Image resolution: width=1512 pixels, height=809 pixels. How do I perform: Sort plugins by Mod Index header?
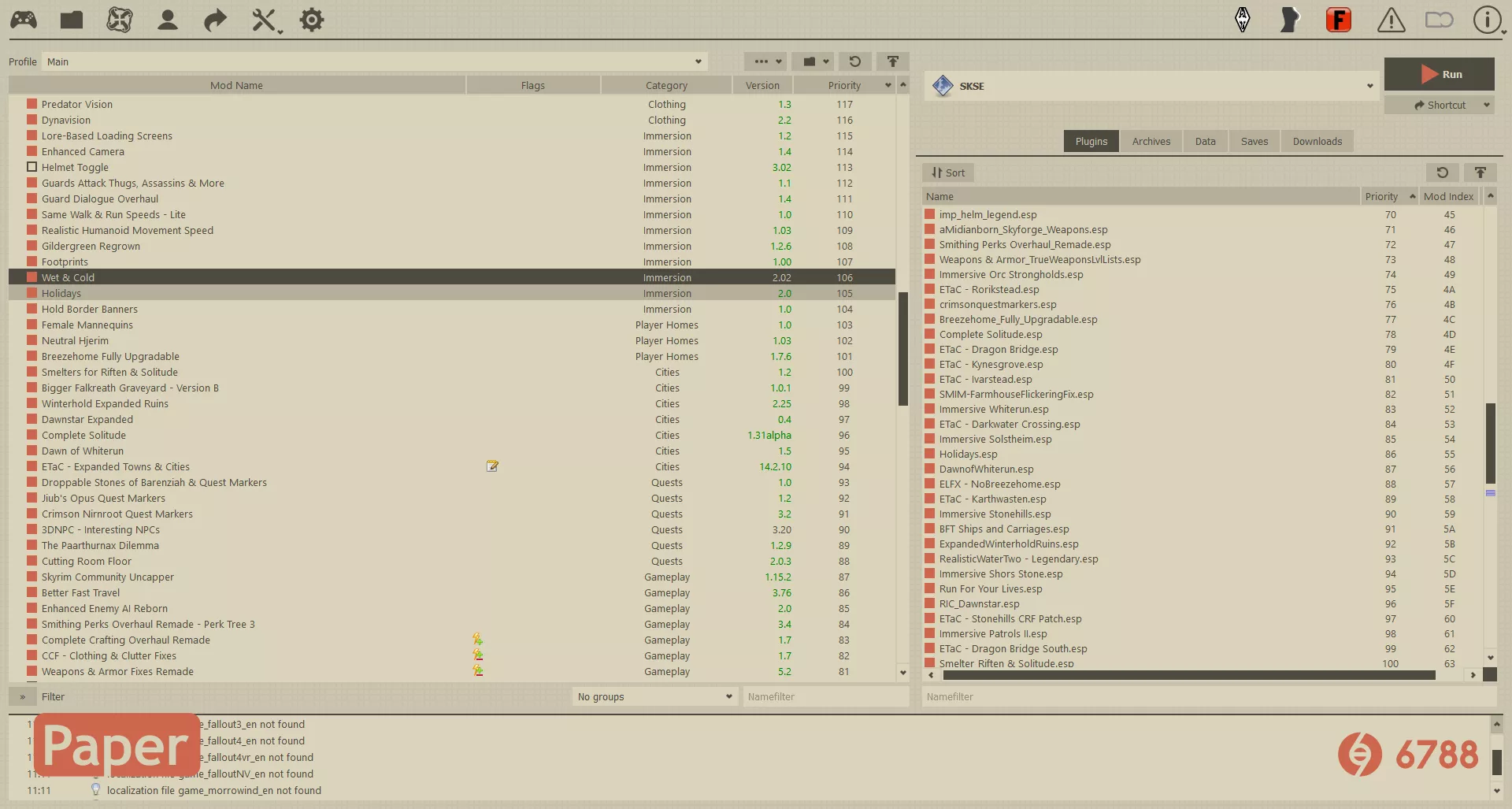point(1448,196)
